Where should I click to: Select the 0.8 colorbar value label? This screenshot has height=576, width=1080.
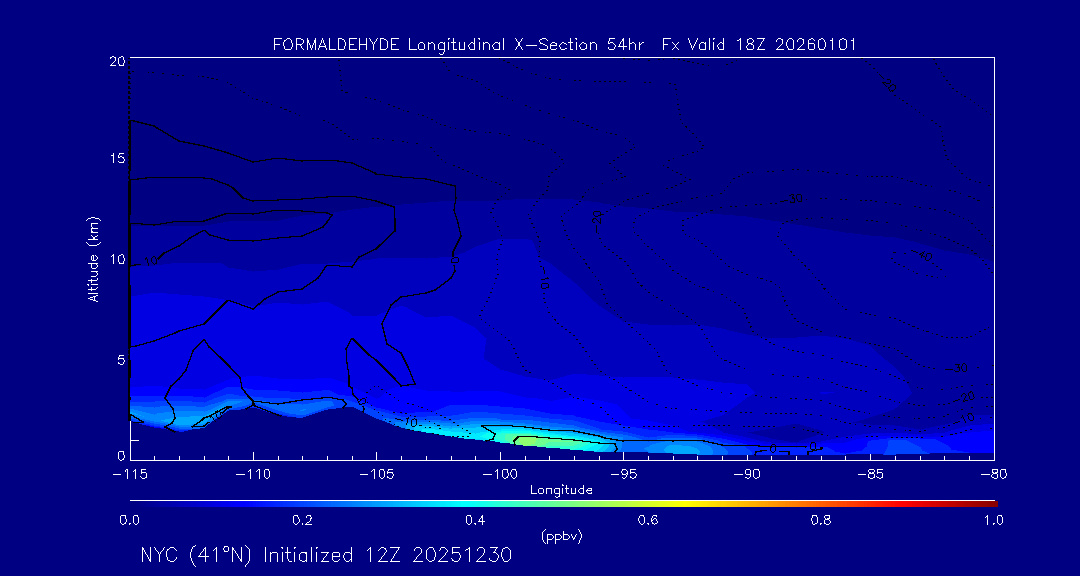821,520
